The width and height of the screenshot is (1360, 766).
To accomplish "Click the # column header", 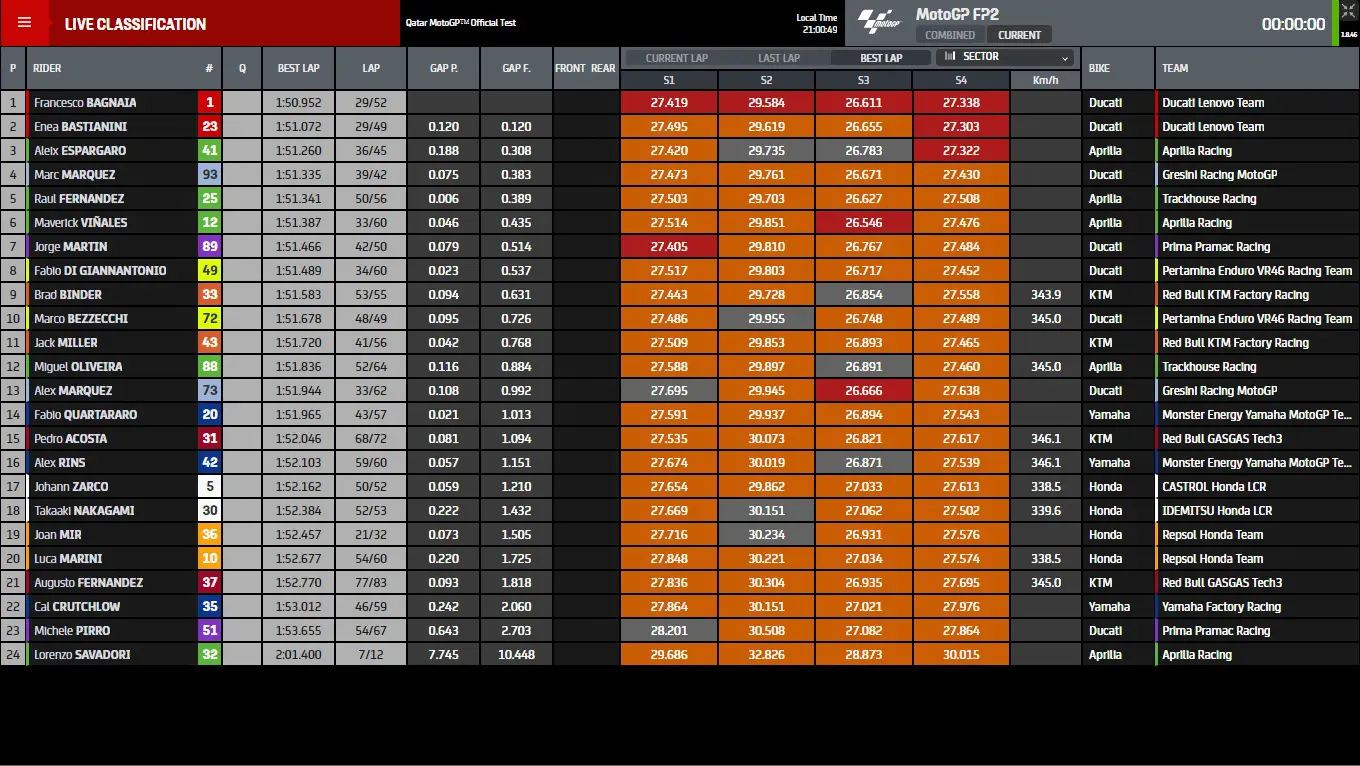I will coord(209,68).
